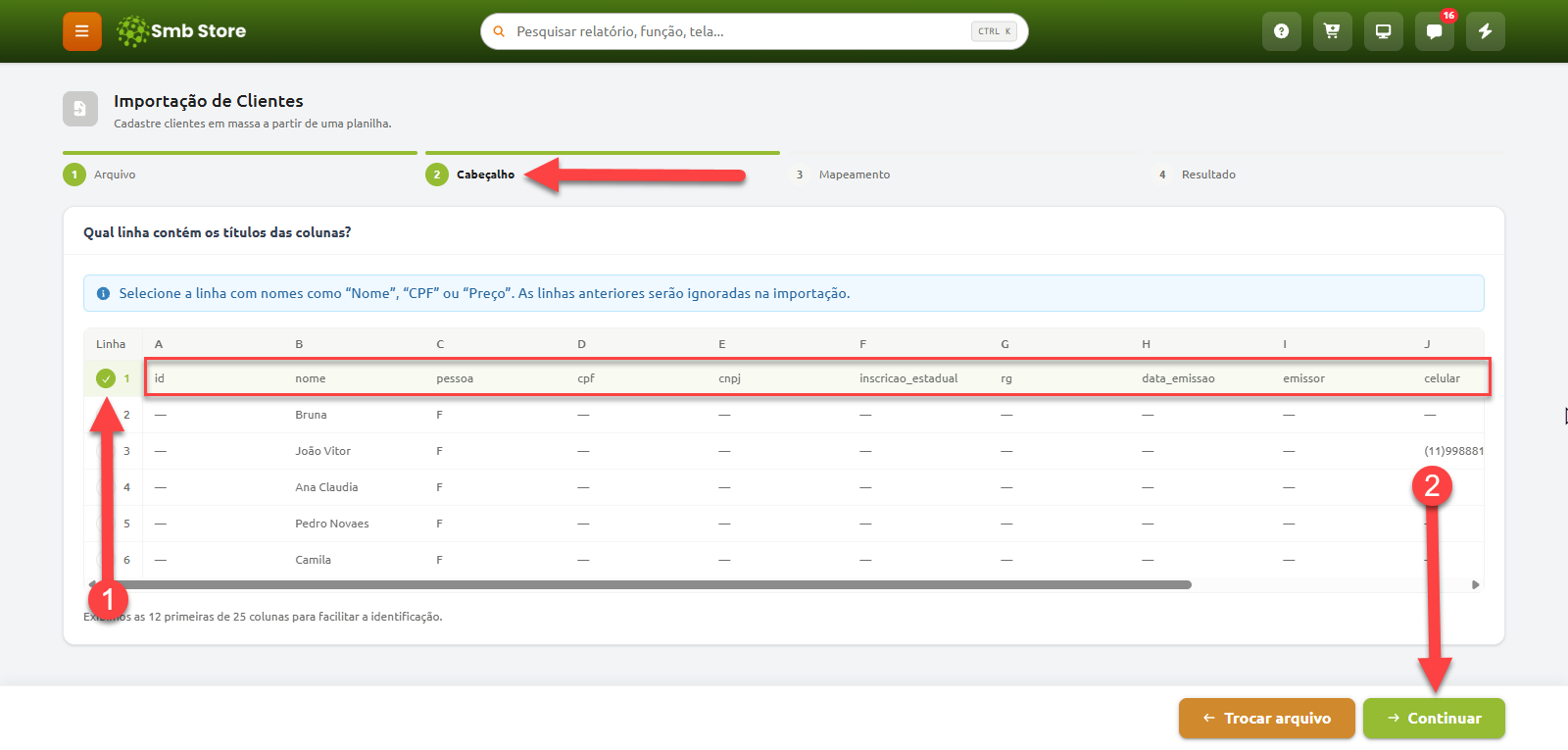Click the lightning bolt shortcuts icon
The height and width of the screenshot is (750, 1568).
[1485, 31]
